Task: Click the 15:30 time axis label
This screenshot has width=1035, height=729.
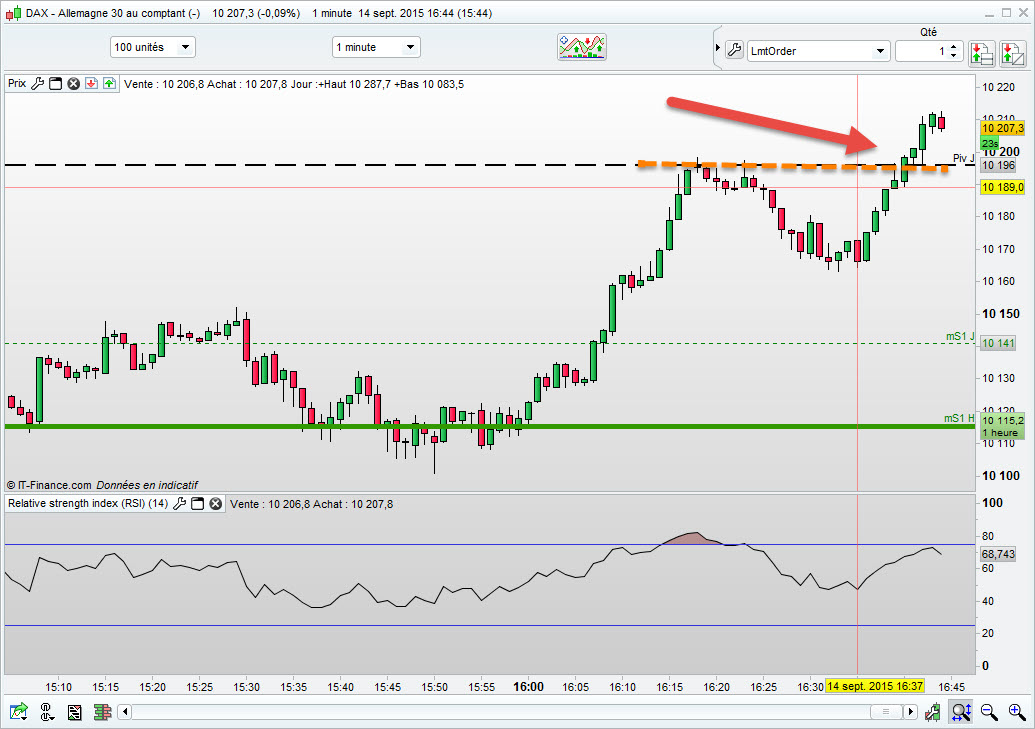Action: [246, 687]
